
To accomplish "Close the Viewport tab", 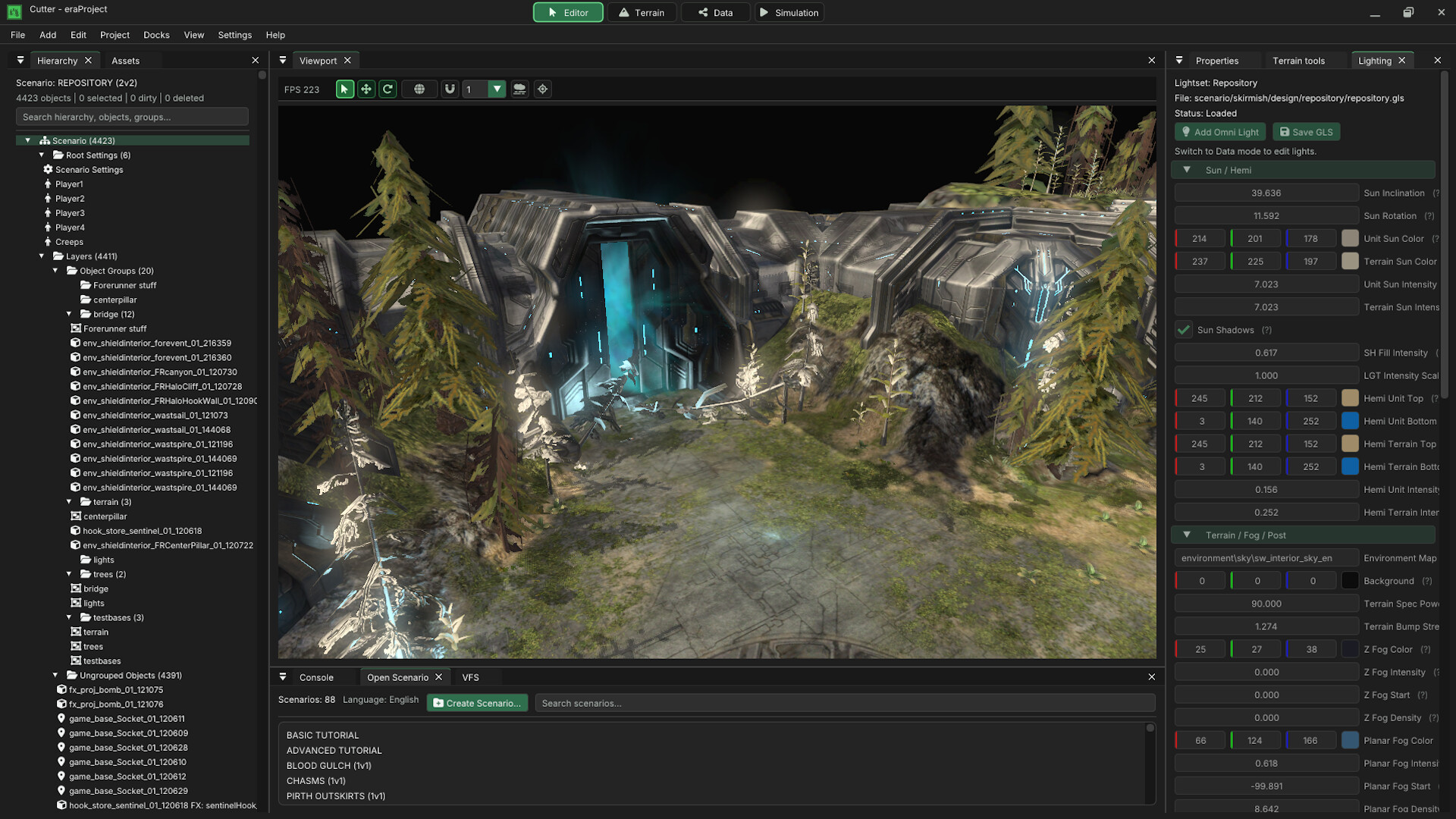I will (347, 60).
